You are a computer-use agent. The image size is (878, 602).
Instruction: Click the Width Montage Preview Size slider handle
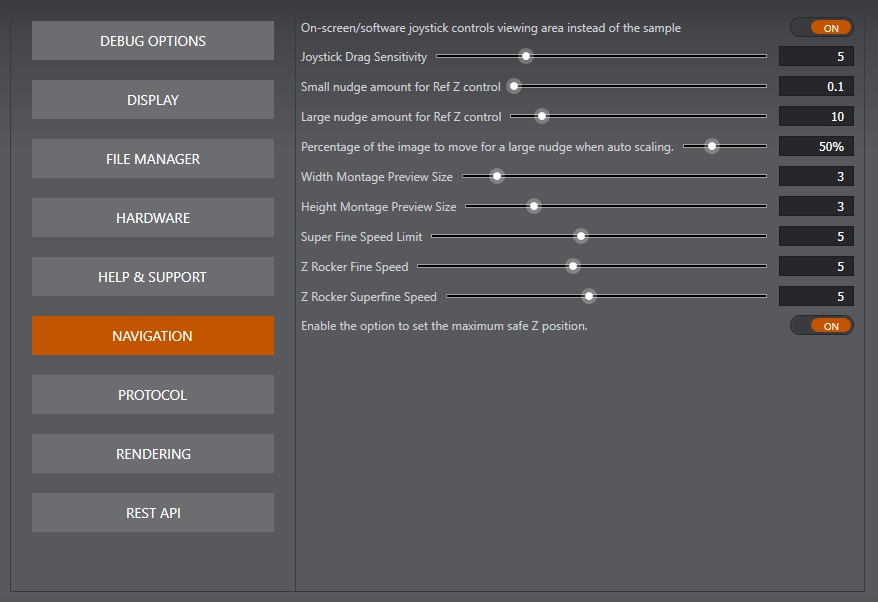click(497, 177)
